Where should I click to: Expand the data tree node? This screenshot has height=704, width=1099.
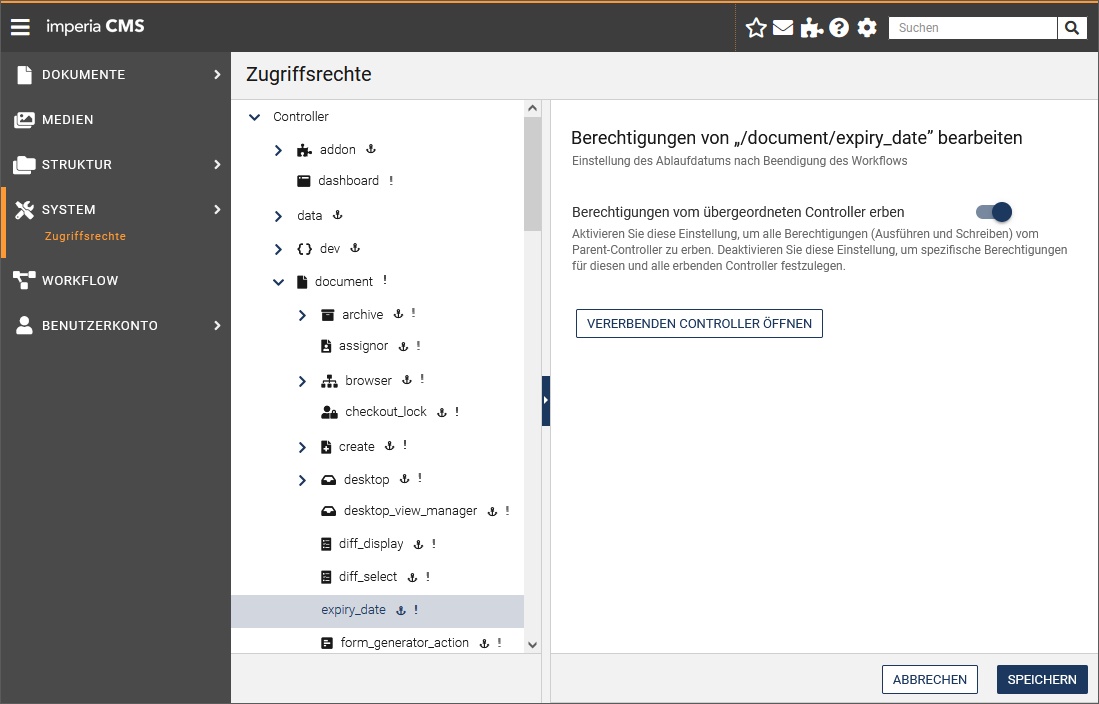click(x=278, y=216)
